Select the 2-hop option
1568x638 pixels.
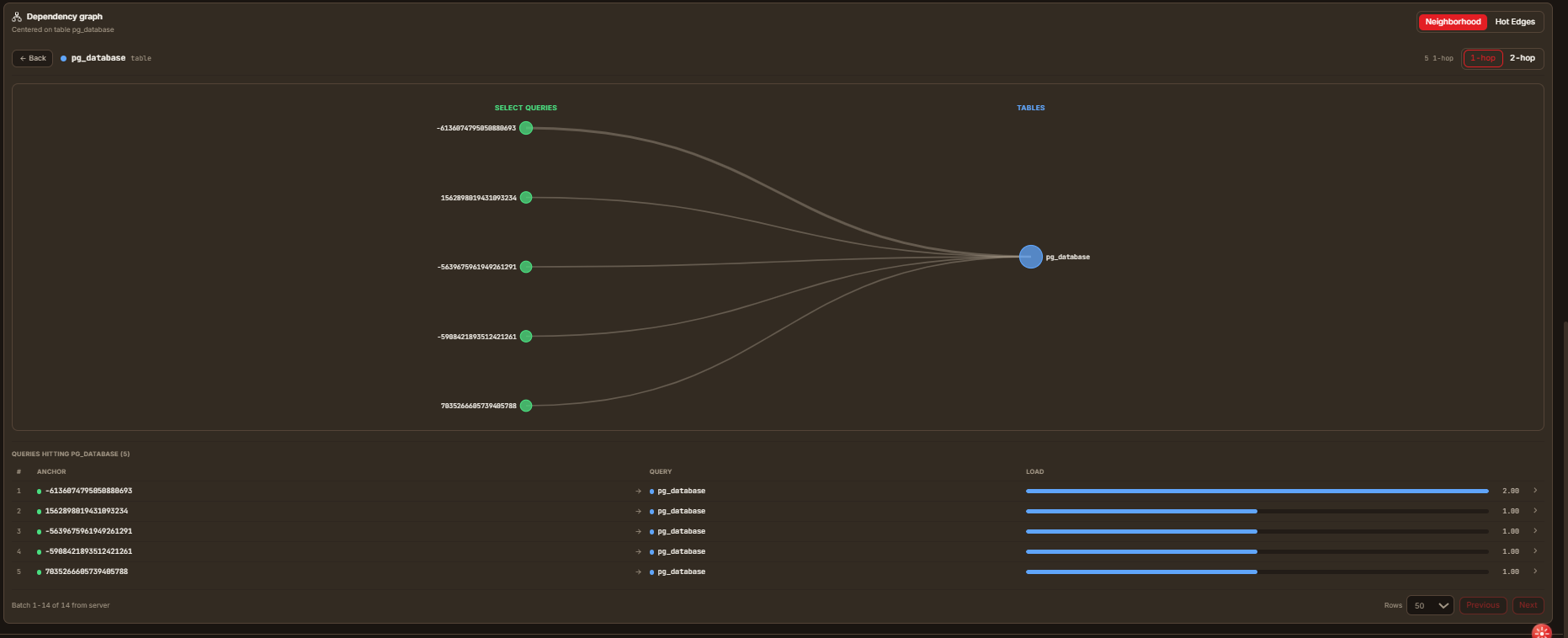point(1523,58)
